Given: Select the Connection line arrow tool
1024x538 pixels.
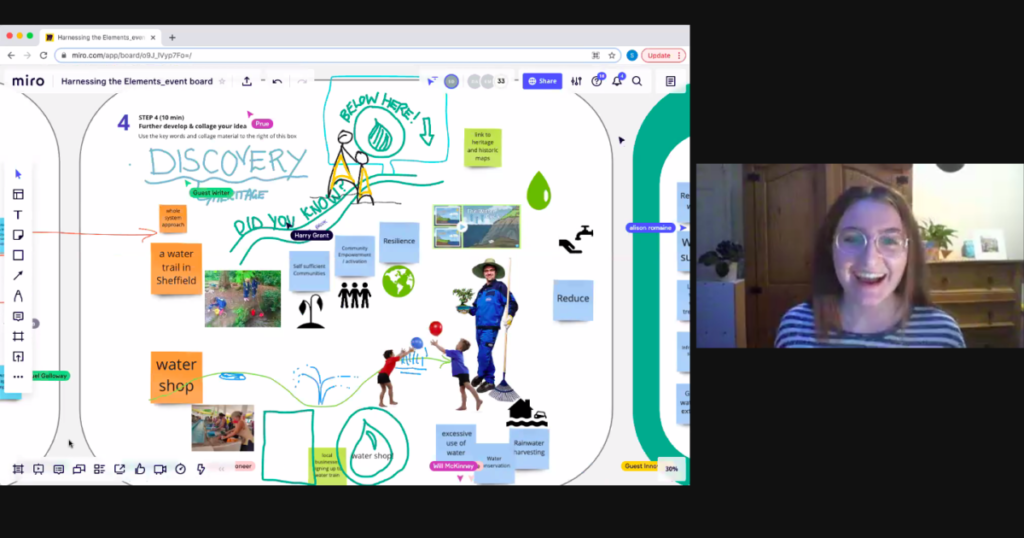Looking at the screenshot, I should [x=18, y=276].
